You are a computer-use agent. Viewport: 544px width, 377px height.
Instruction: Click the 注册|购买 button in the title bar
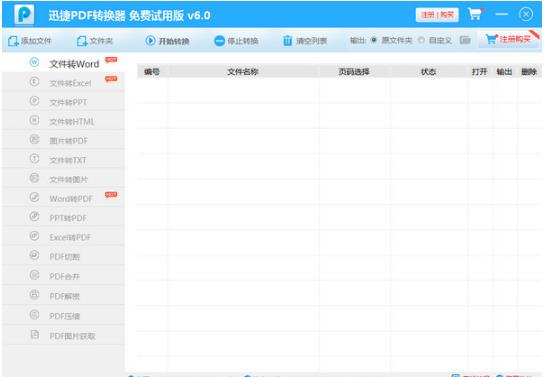coord(437,15)
